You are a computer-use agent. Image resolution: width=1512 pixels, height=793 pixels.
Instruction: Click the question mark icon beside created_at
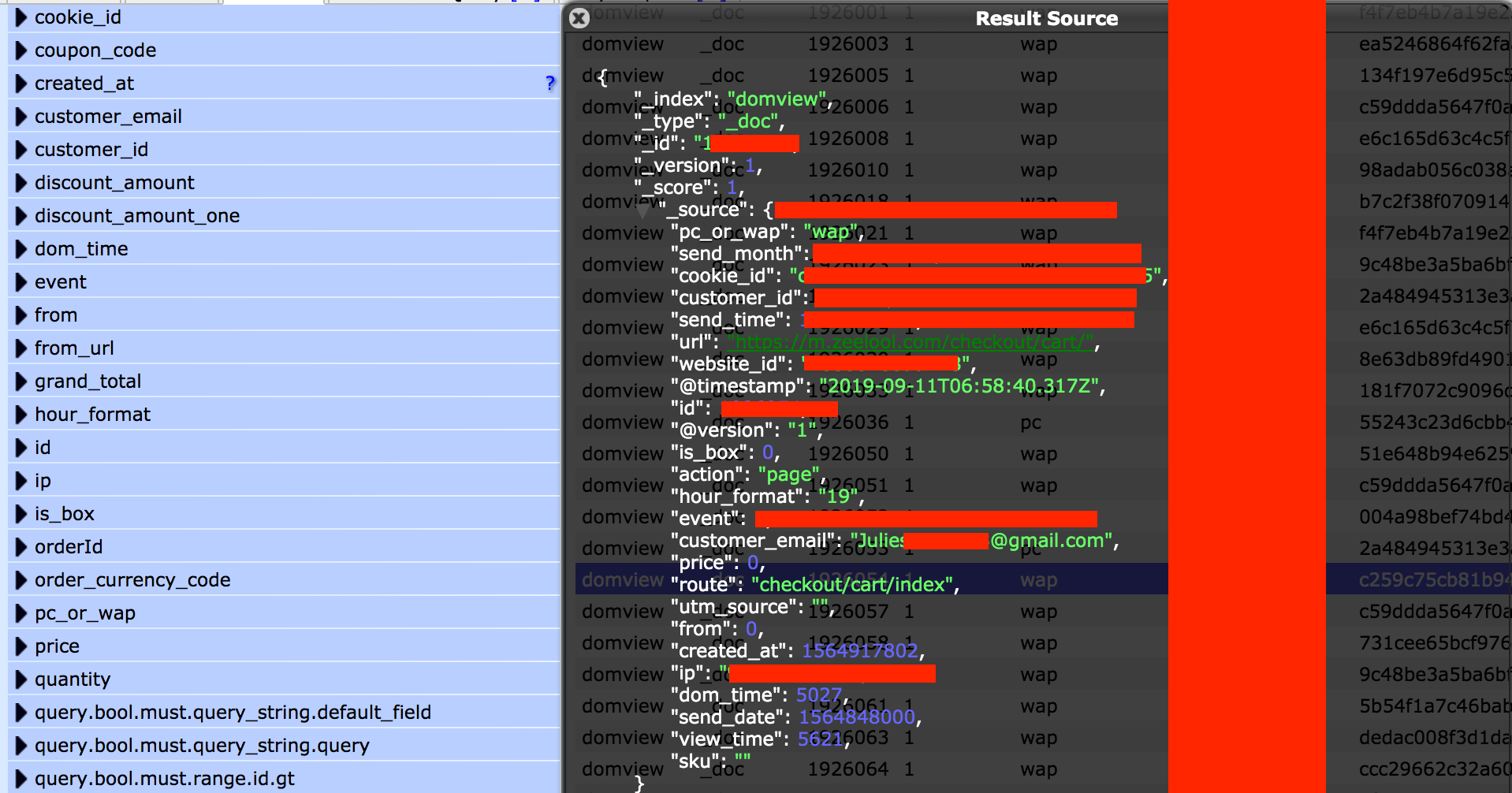pos(549,83)
